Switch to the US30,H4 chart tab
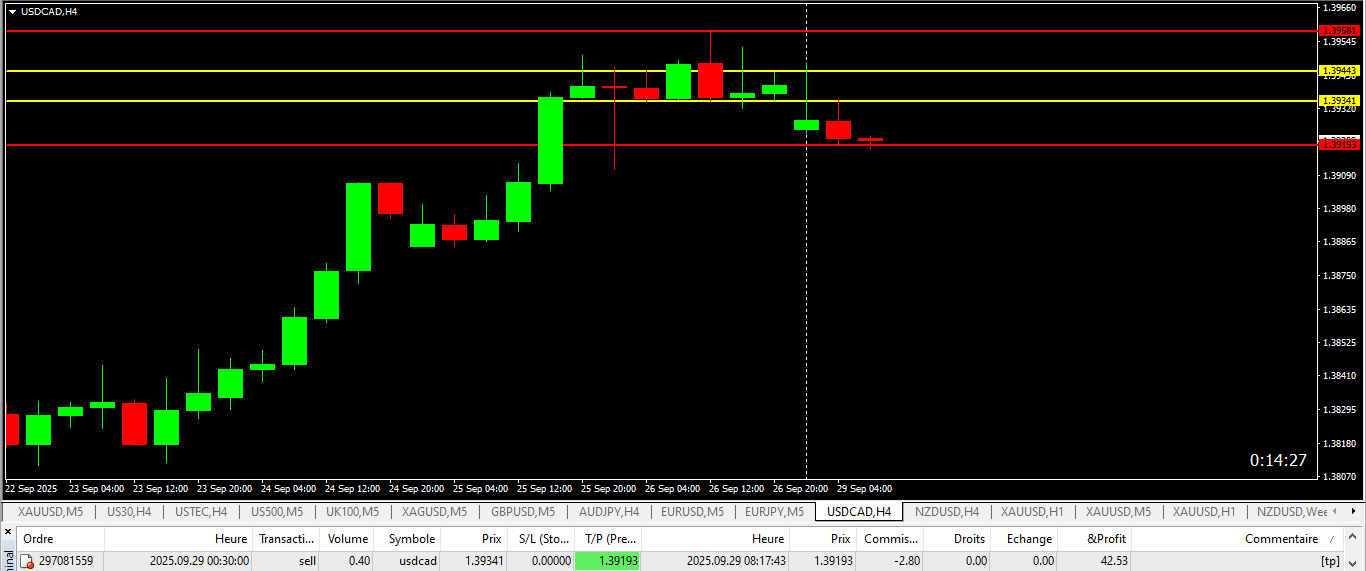This screenshot has height=571, width=1366. (x=128, y=512)
